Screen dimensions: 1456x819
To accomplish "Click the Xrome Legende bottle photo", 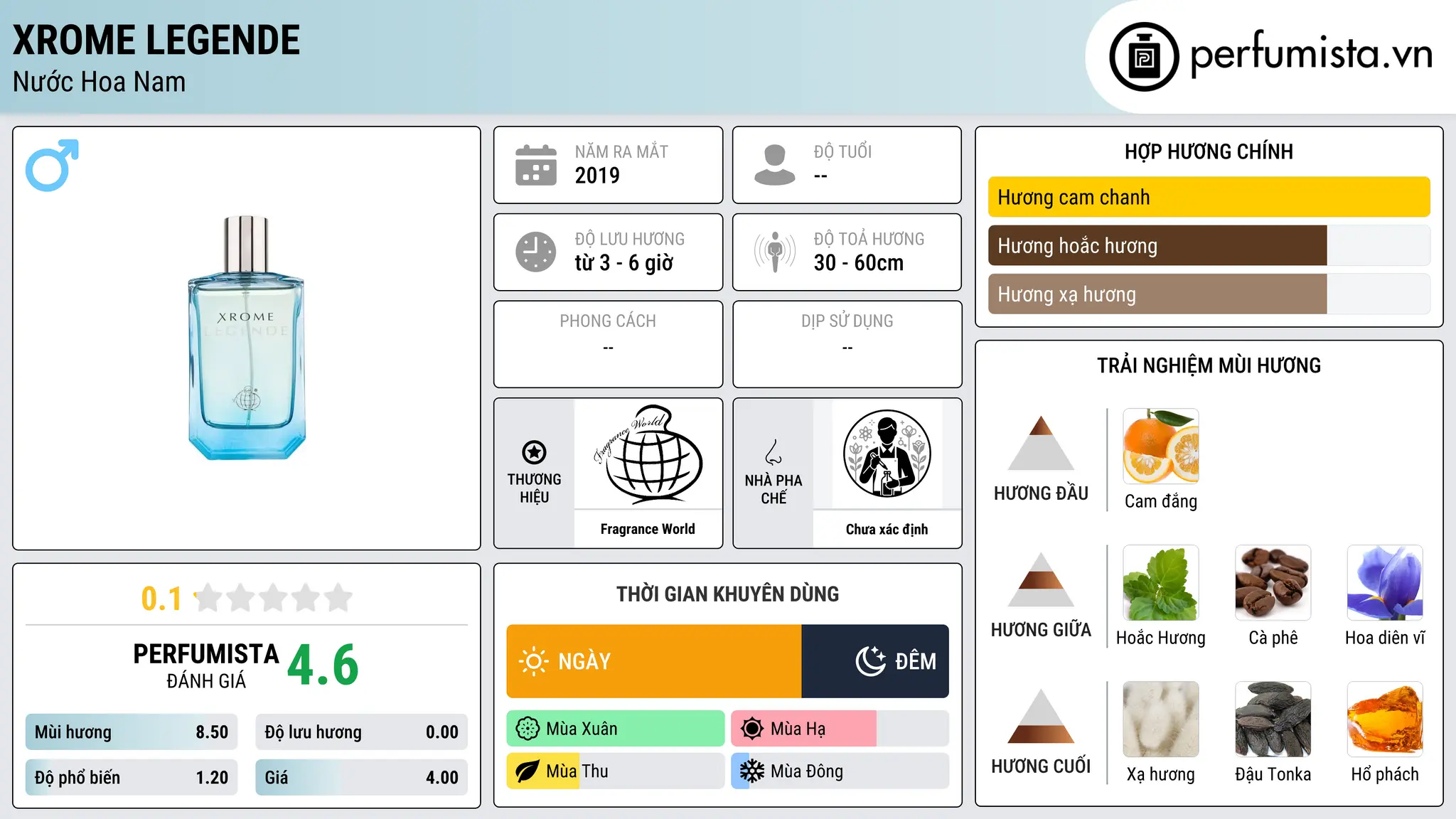I will coord(247,338).
